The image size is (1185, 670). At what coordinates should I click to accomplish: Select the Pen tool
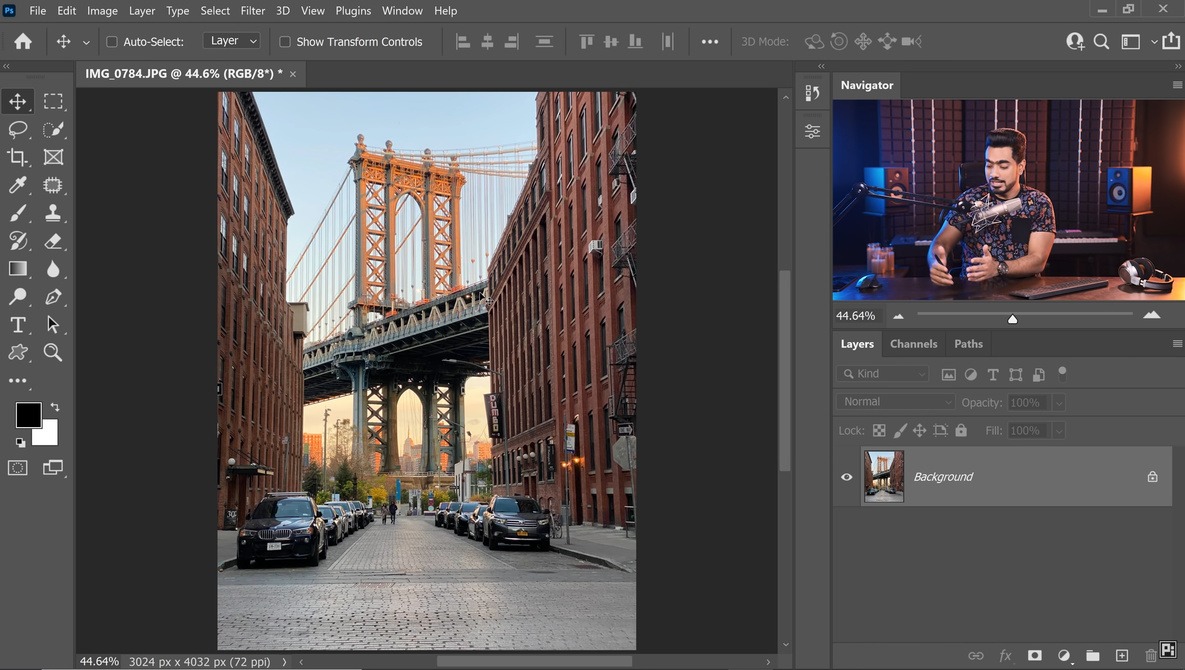point(54,297)
